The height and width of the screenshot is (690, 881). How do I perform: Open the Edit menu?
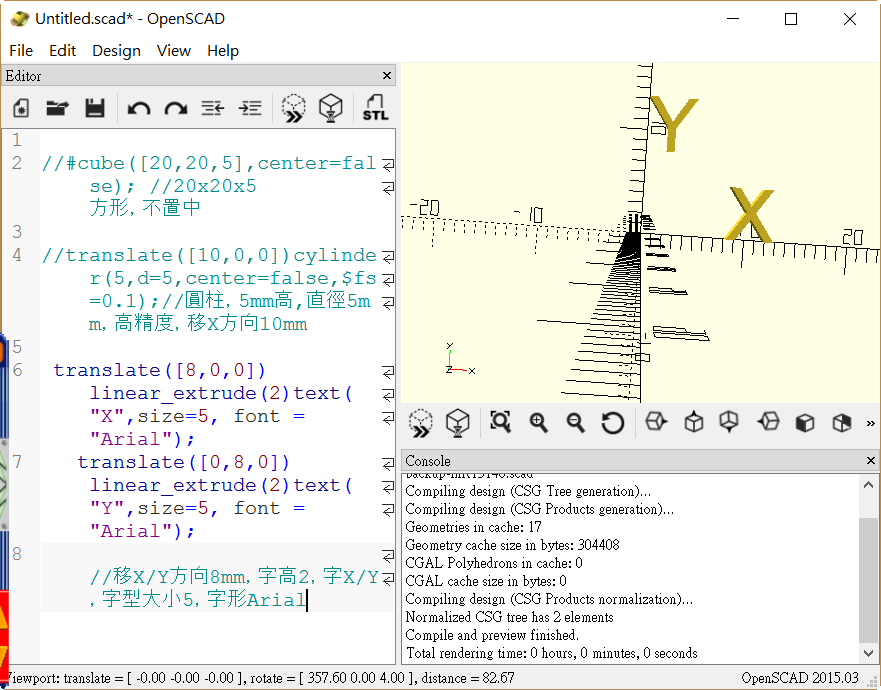click(x=62, y=51)
